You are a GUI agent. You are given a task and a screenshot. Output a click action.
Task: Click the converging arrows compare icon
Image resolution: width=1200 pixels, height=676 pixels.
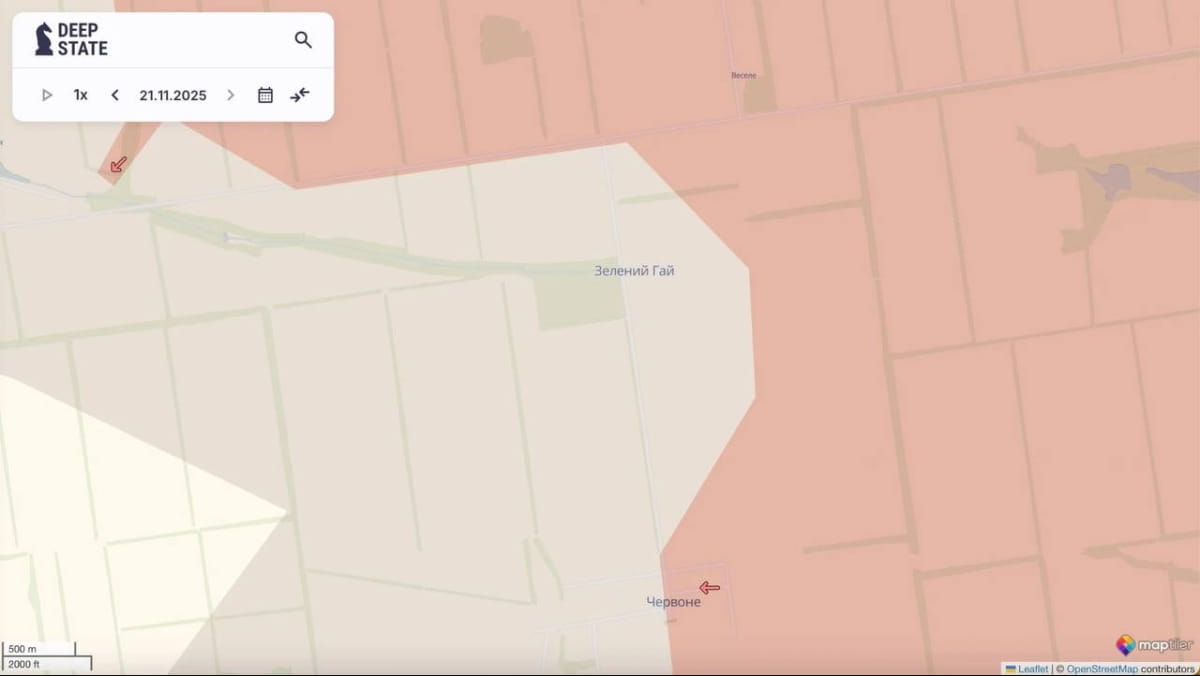300,95
